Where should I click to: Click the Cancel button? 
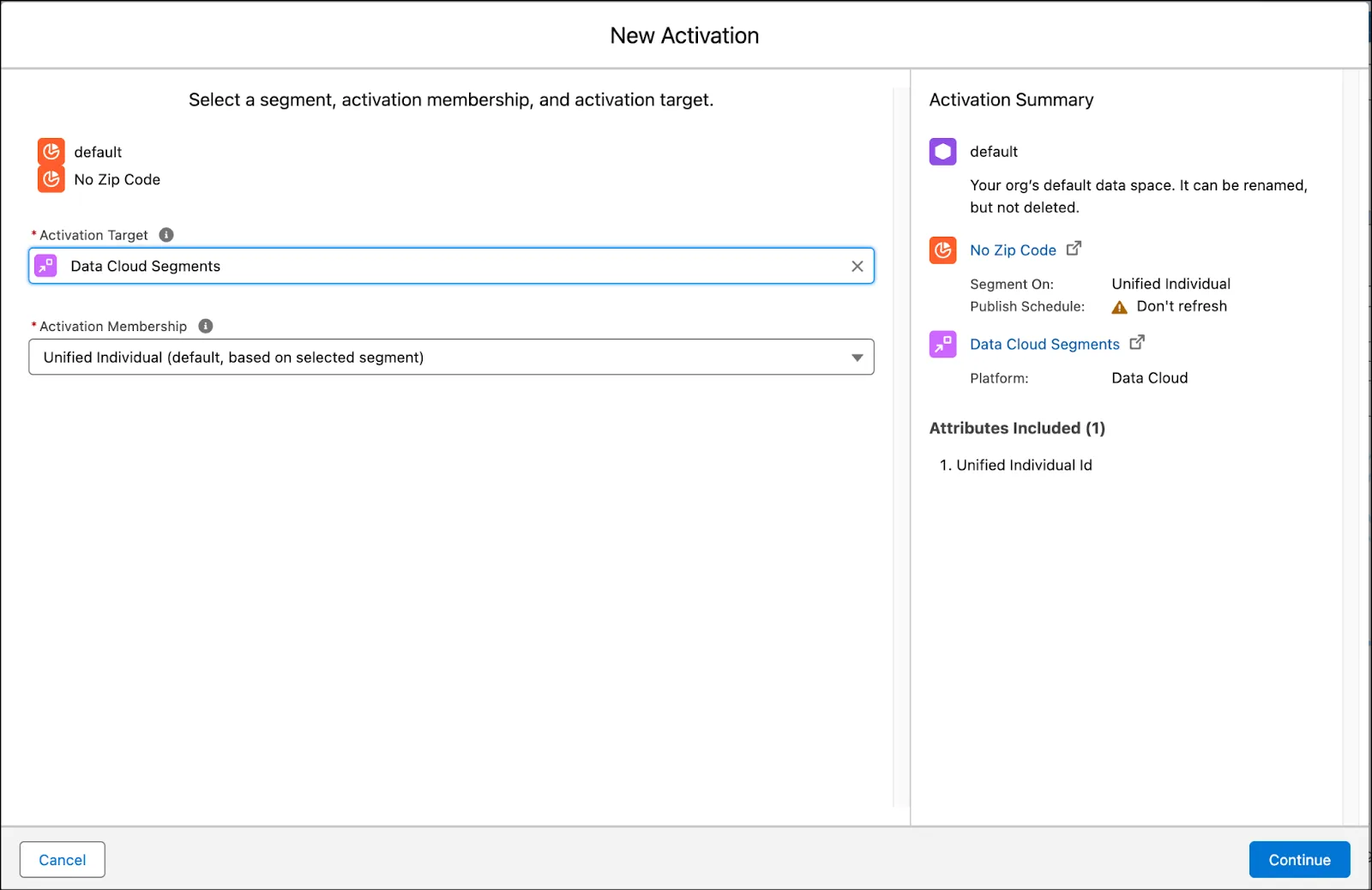pyautogui.click(x=63, y=860)
